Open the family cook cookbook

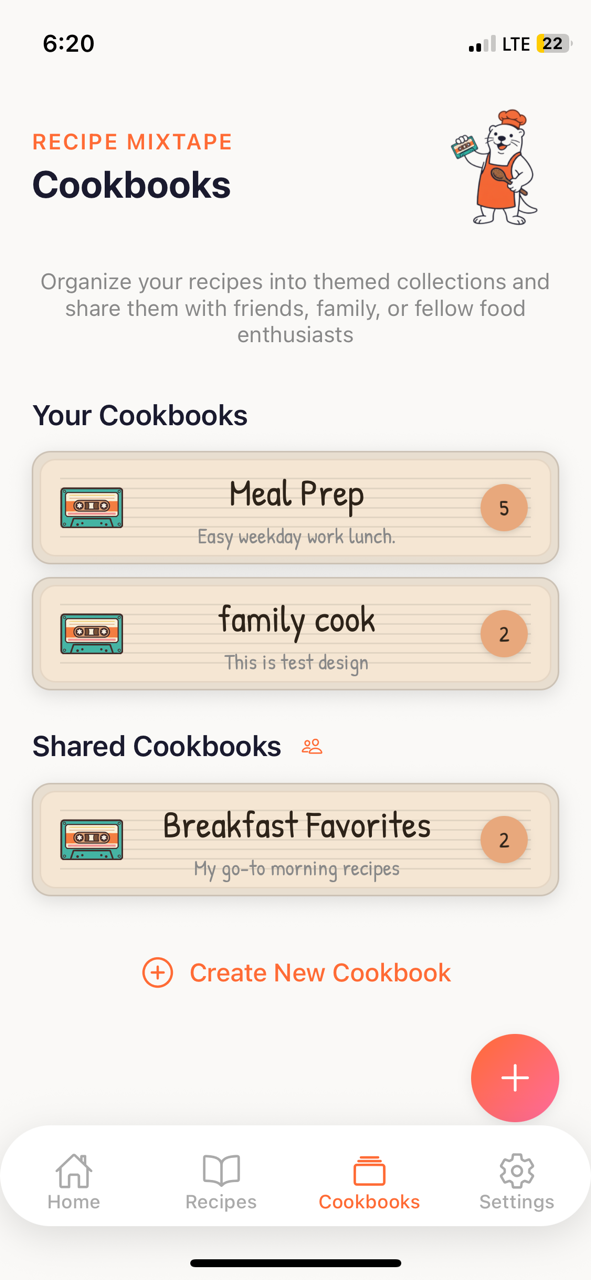coord(296,633)
